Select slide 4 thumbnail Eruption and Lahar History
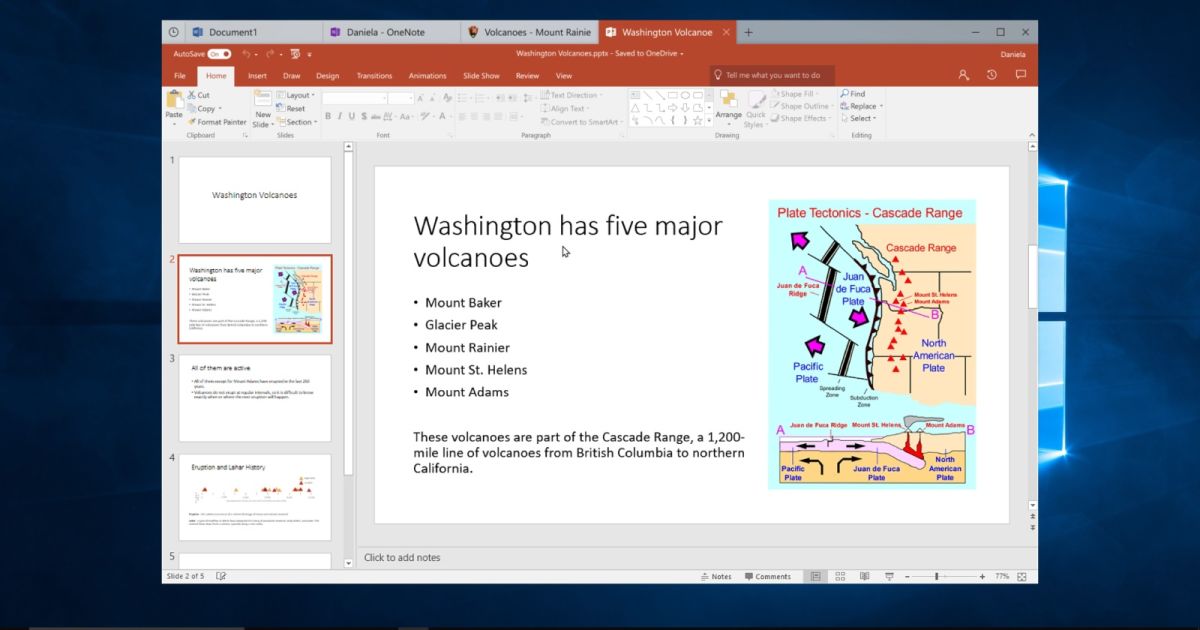The height and width of the screenshot is (630, 1200). click(x=255, y=498)
